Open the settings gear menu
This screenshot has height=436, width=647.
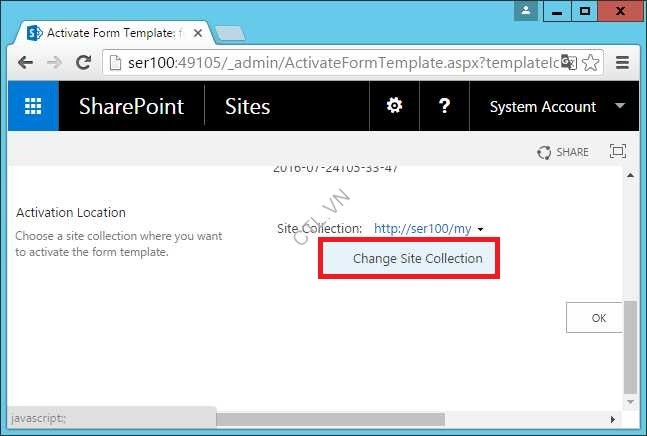pyautogui.click(x=394, y=107)
